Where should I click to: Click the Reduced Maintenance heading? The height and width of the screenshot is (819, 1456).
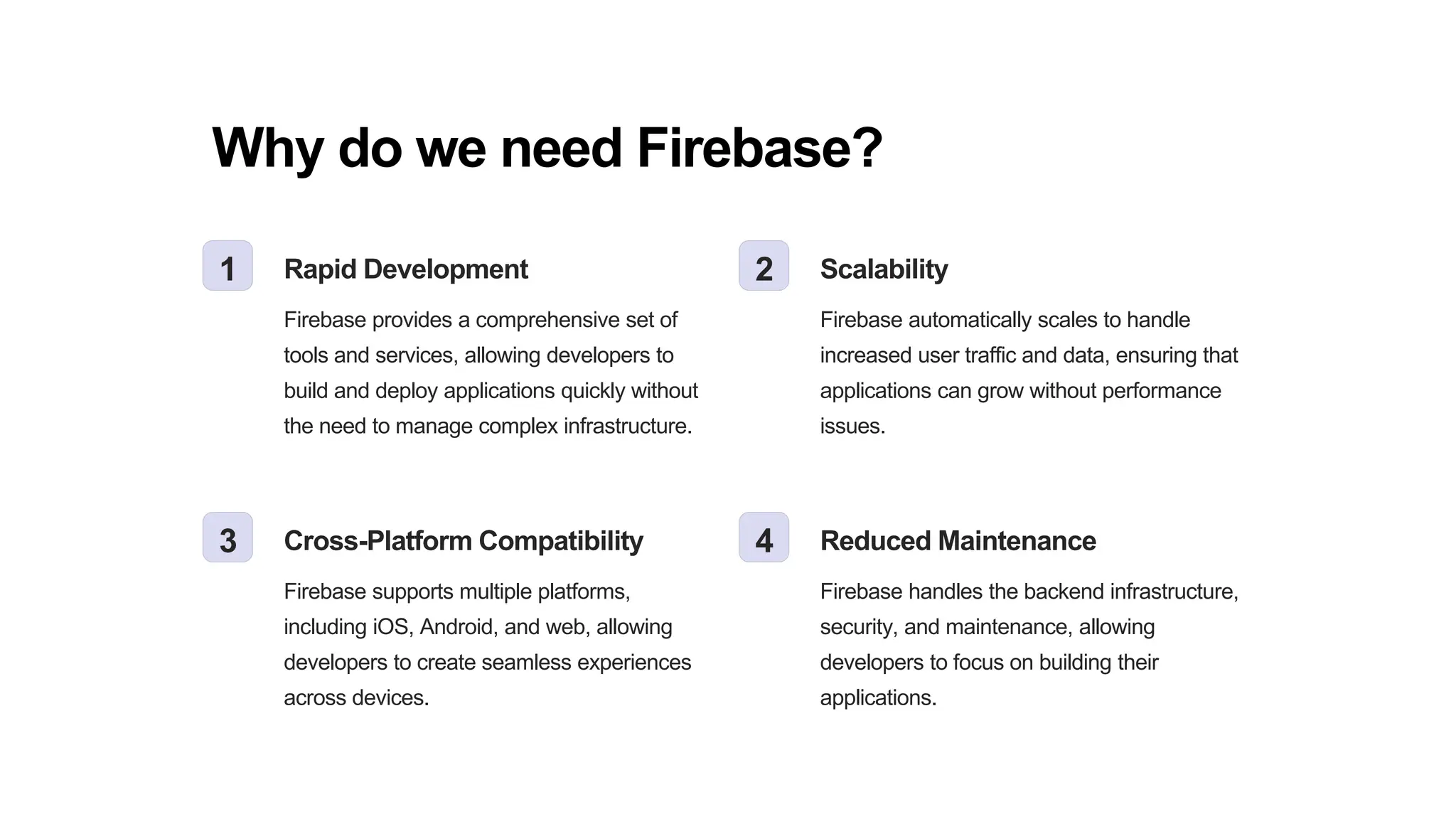tap(958, 541)
